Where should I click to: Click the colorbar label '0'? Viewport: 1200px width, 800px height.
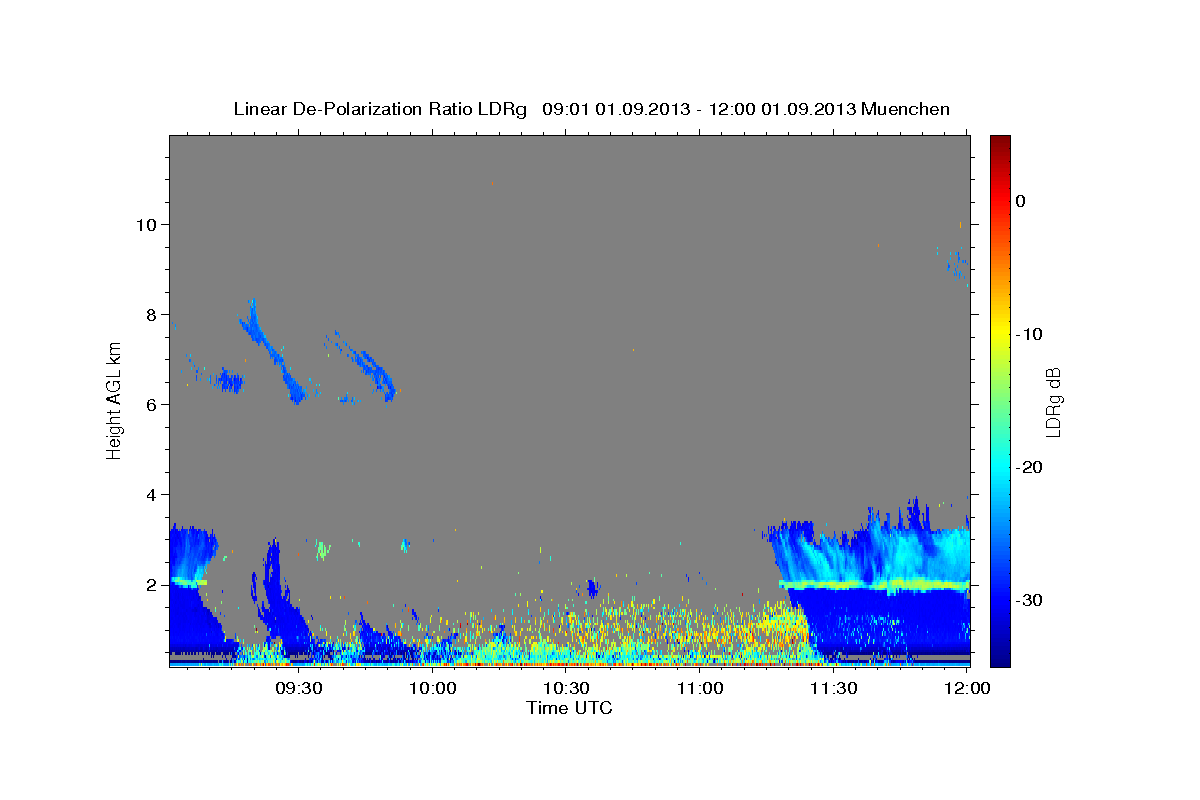1020,201
